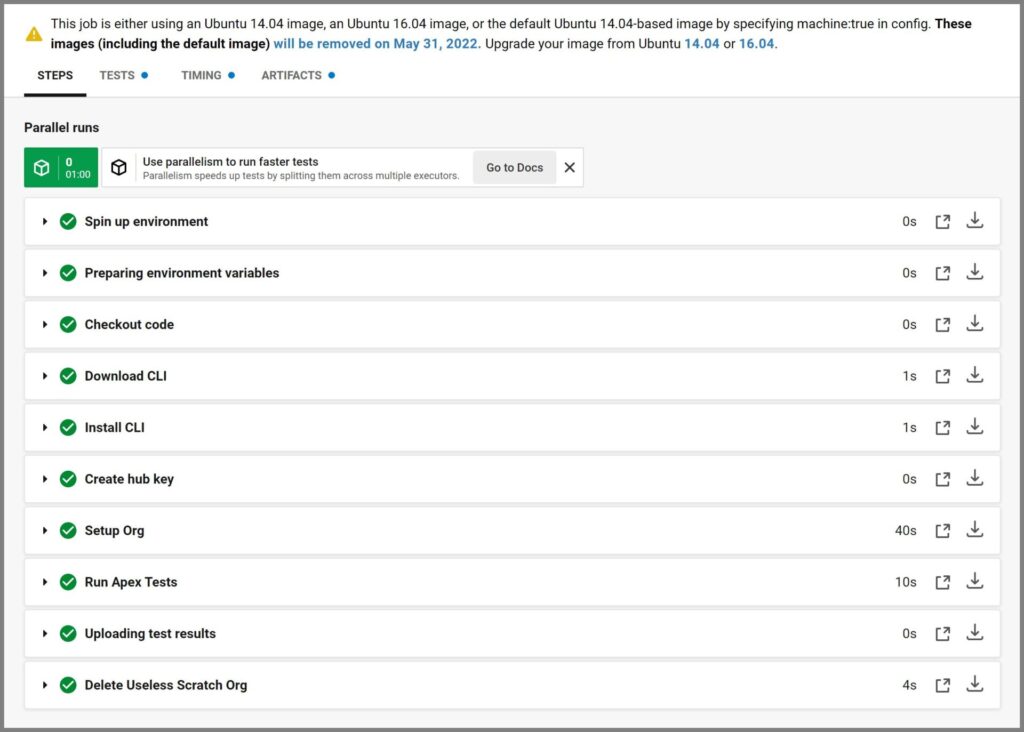The width and height of the screenshot is (1024, 732).
Task: Switch to the Tests tab
Action: [117, 75]
